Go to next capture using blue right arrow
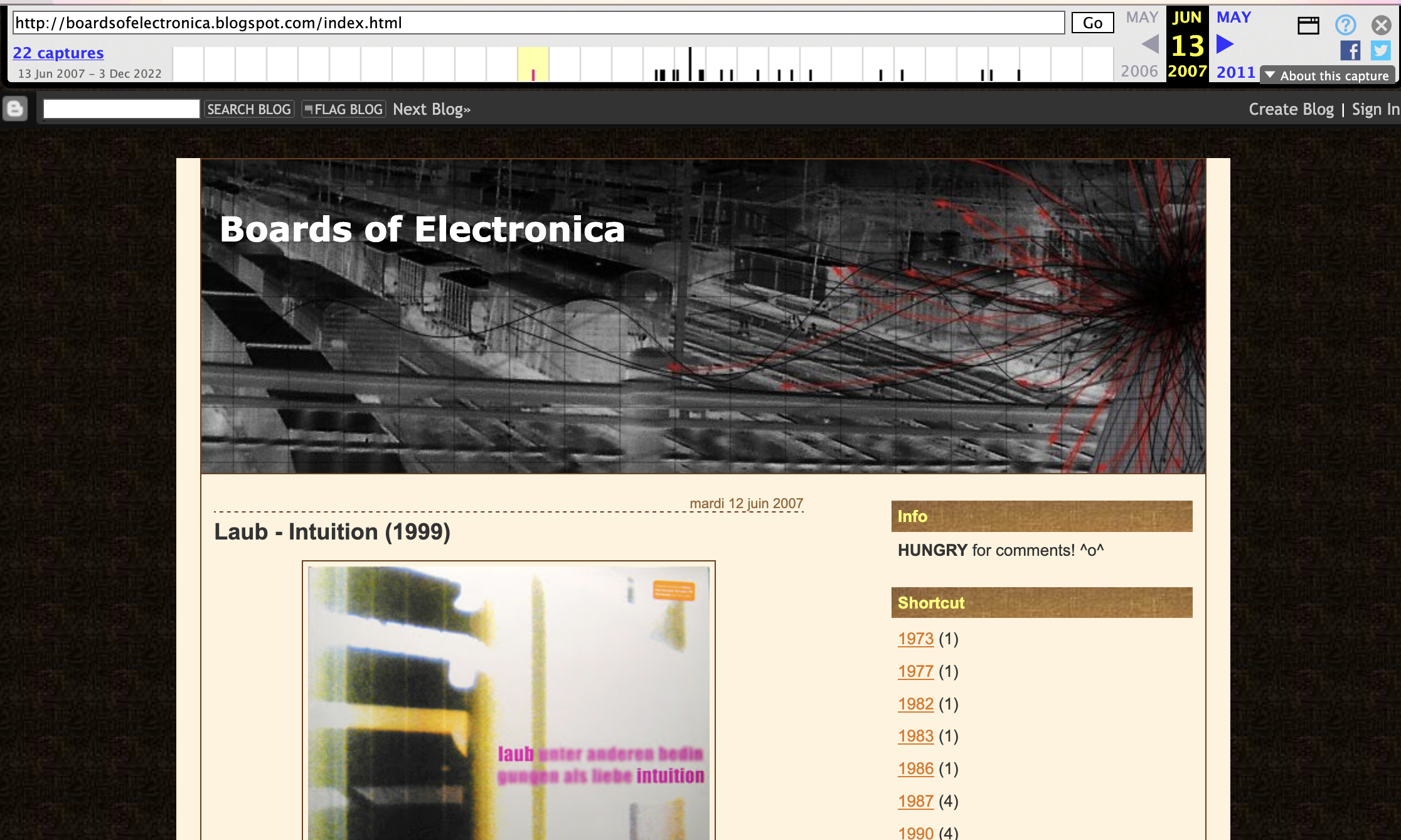Image resolution: width=1401 pixels, height=840 pixels. click(x=1223, y=44)
